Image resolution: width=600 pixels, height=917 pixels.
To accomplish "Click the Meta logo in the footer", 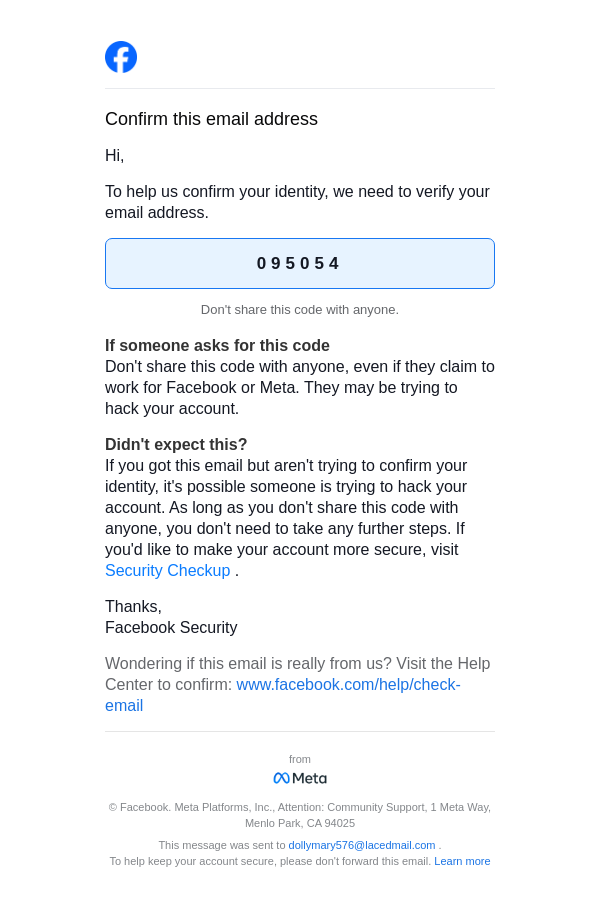I will click(300, 778).
